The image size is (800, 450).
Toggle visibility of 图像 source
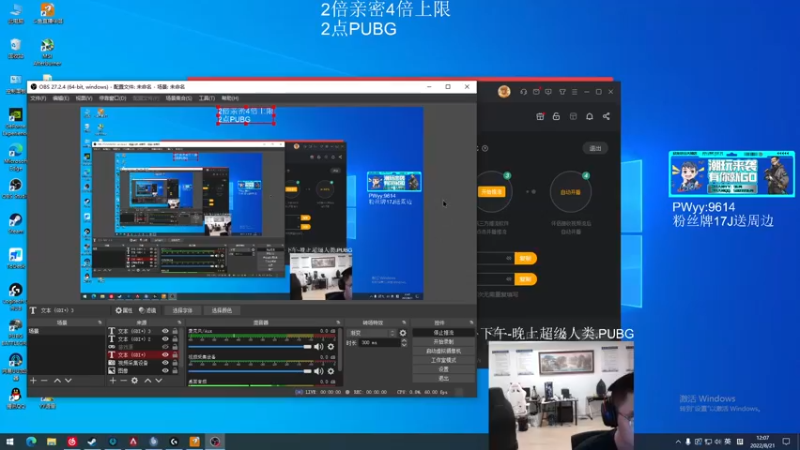[x=165, y=370]
